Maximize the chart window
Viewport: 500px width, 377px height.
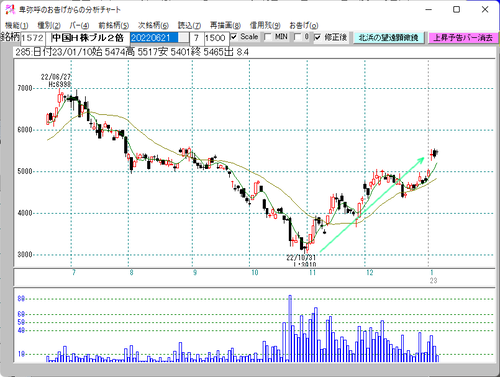[457, 9]
